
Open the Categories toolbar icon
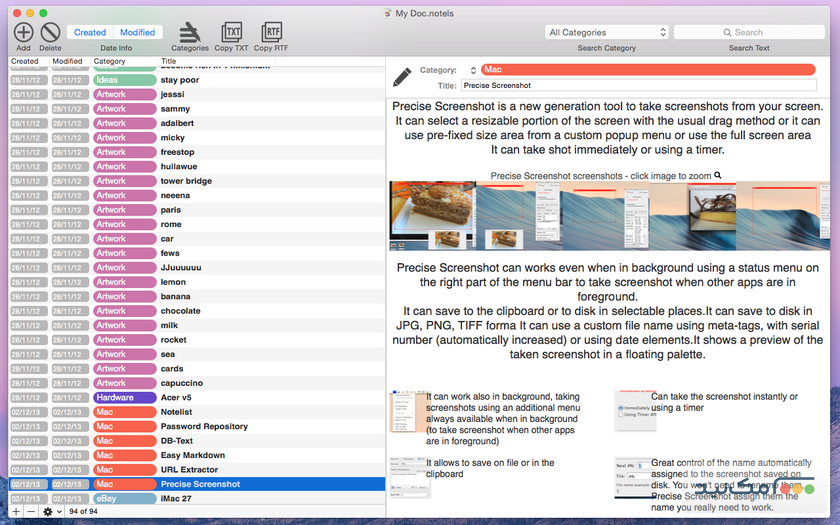[x=190, y=32]
